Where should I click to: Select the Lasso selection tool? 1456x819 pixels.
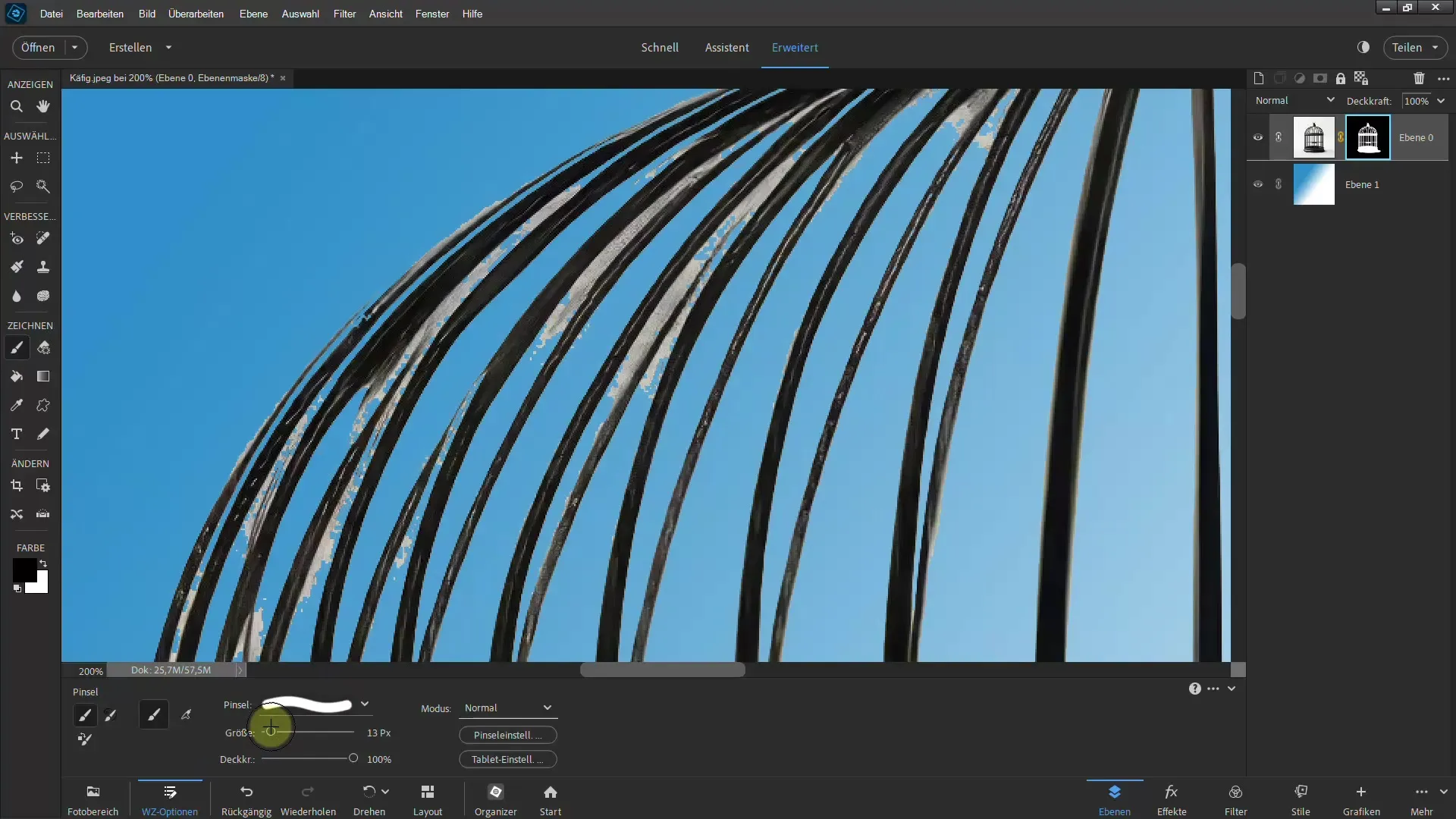(15, 186)
